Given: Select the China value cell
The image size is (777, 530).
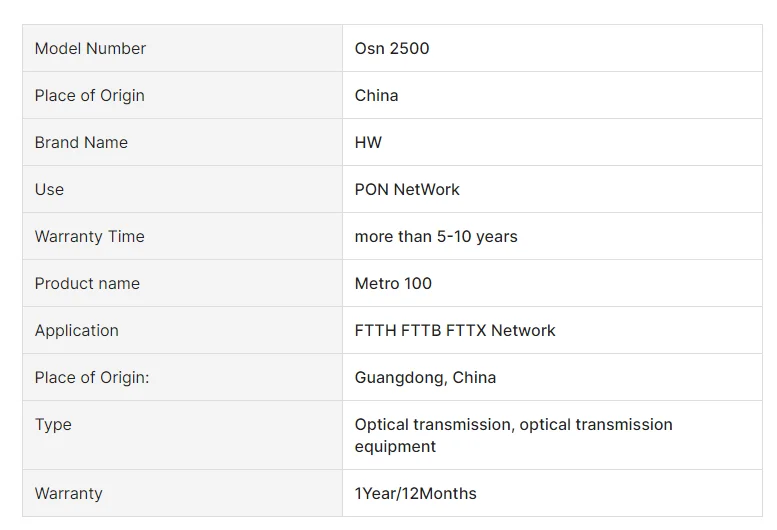Looking at the screenshot, I should click(x=553, y=95).
